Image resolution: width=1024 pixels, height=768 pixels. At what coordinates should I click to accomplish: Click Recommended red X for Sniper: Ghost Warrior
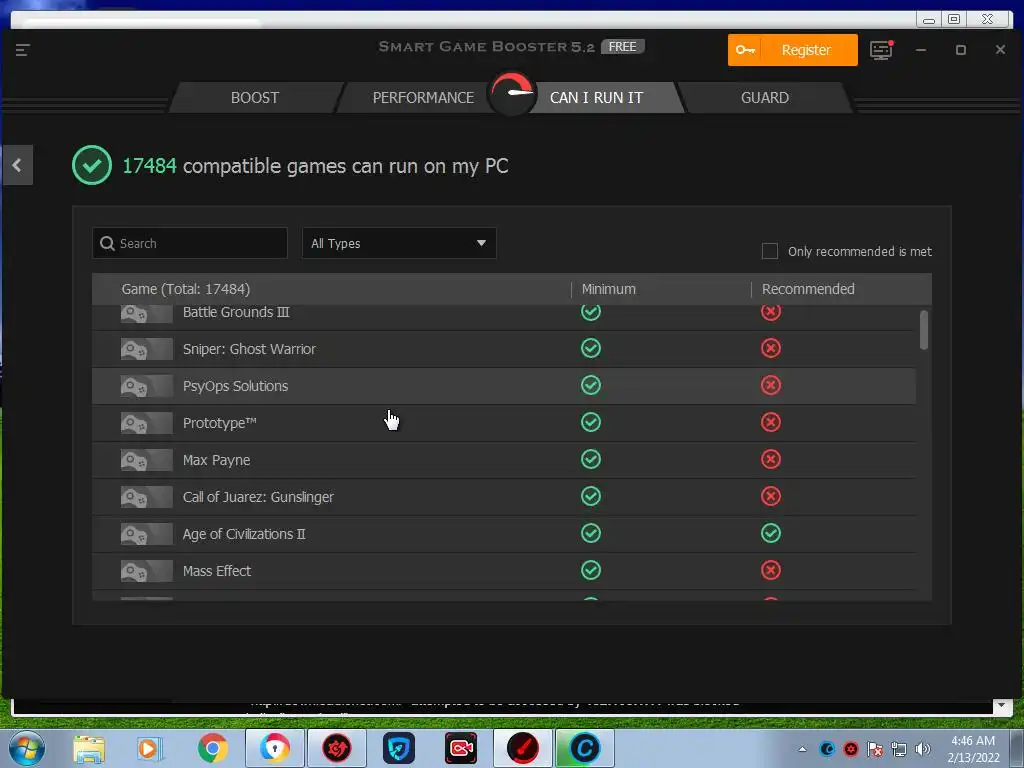coord(771,348)
